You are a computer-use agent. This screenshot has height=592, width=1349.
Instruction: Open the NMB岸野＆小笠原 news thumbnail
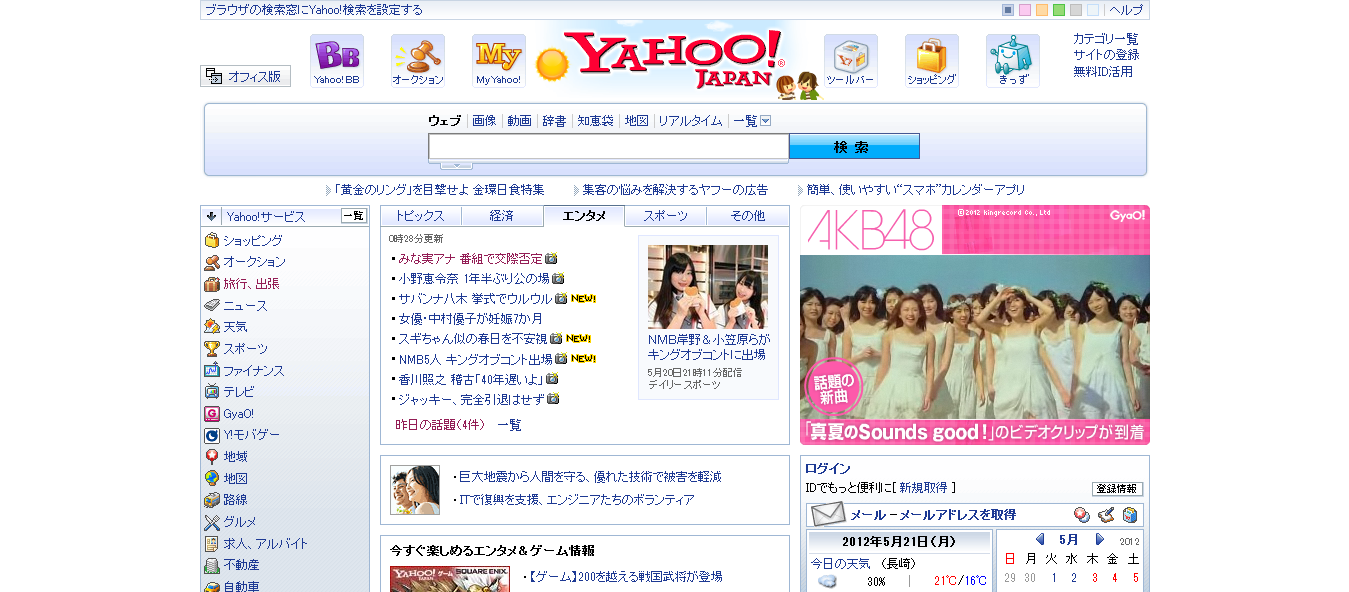[x=708, y=287]
